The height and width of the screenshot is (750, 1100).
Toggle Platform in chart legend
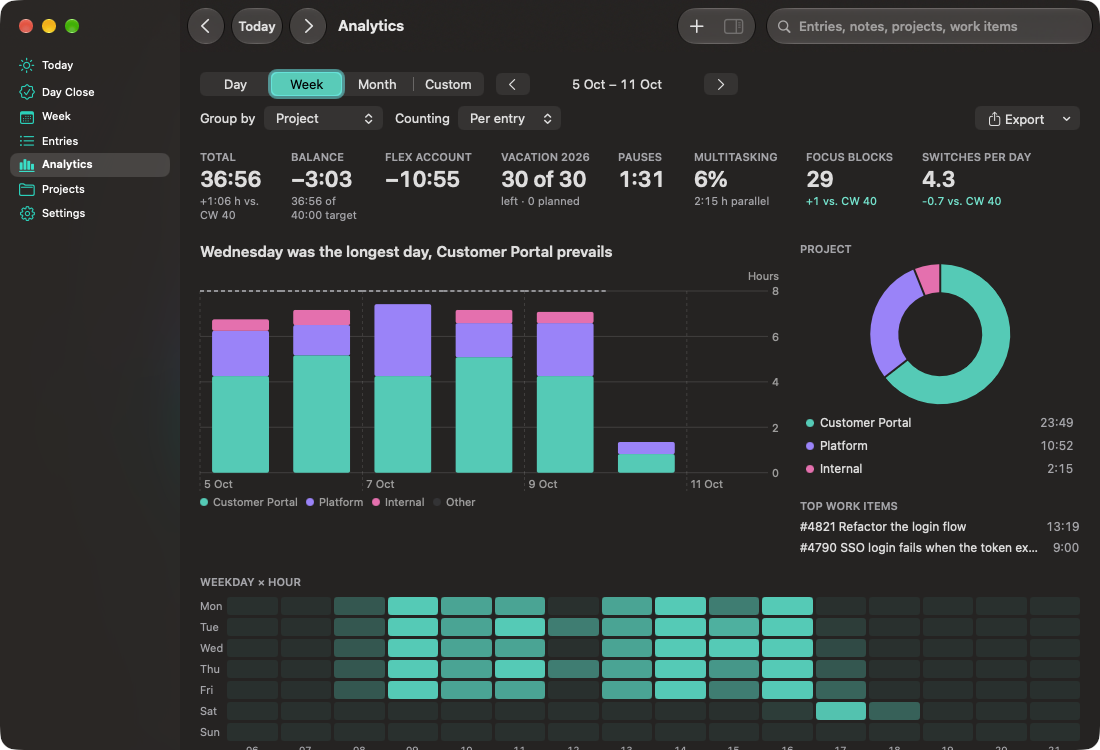(335, 502)
